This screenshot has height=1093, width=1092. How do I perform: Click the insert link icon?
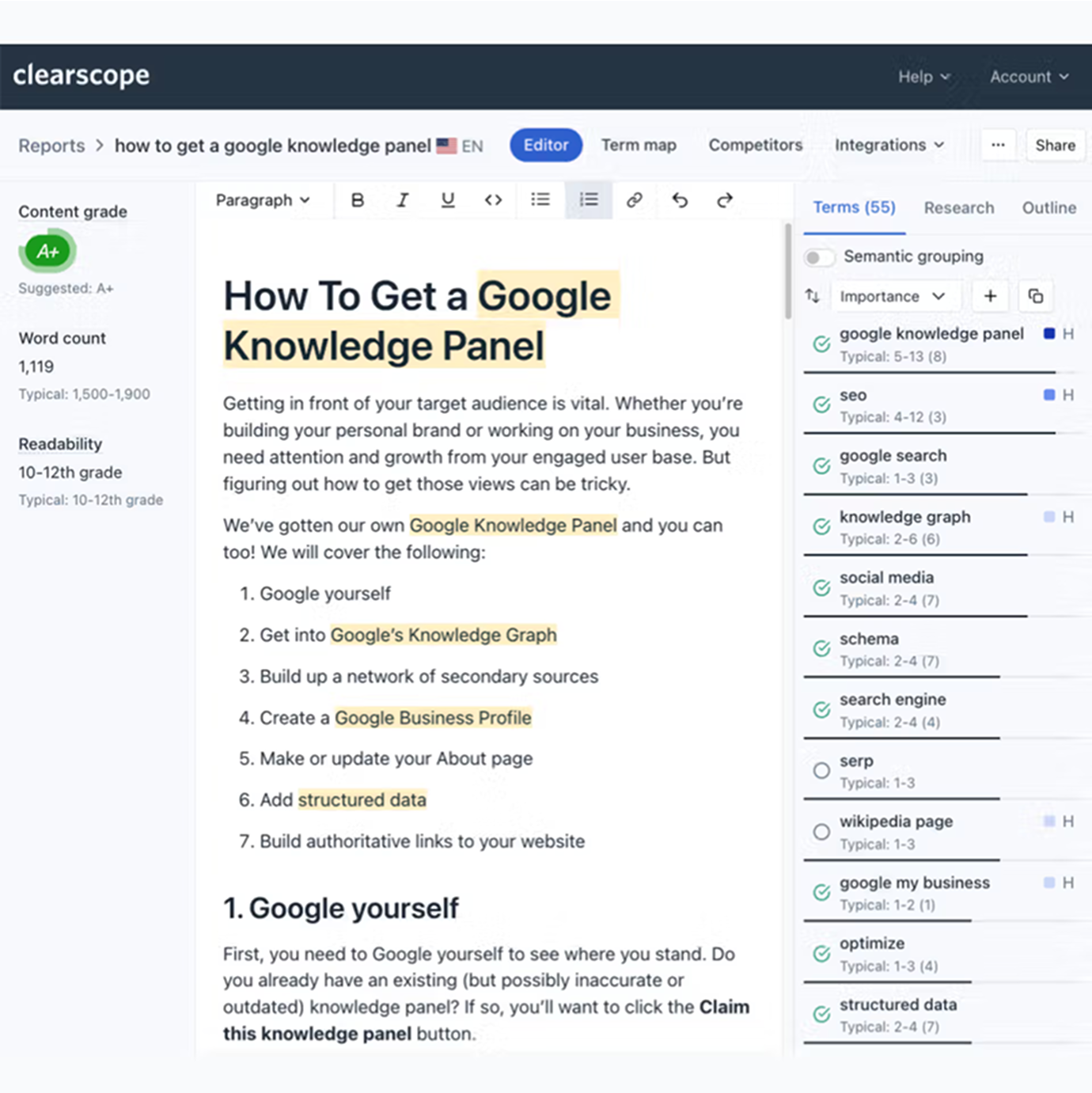pos(634,200)
